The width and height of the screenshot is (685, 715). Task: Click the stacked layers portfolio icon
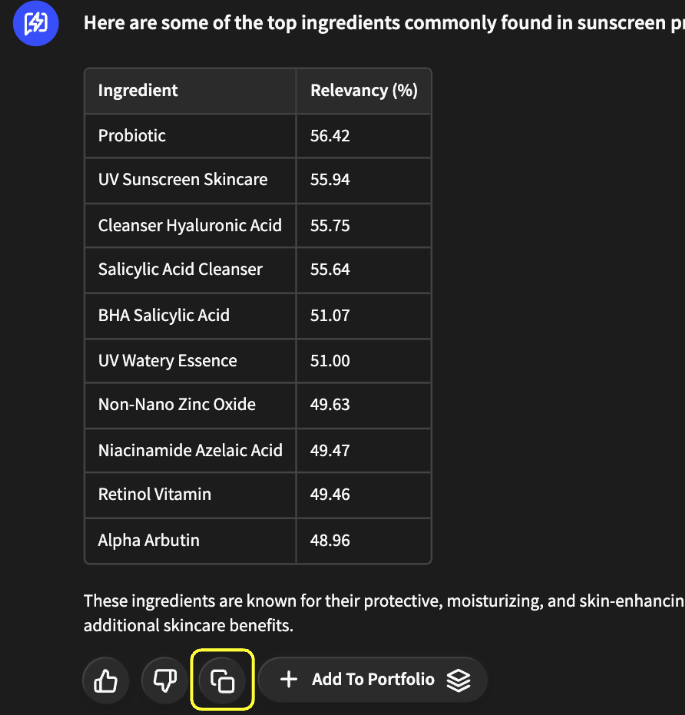pos(458,680)
